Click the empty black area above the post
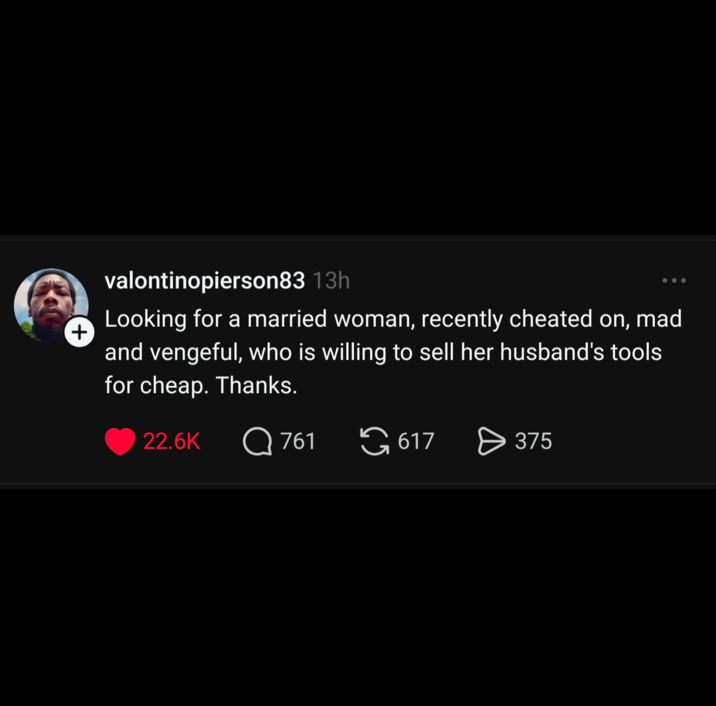 (x=358, y=118)
